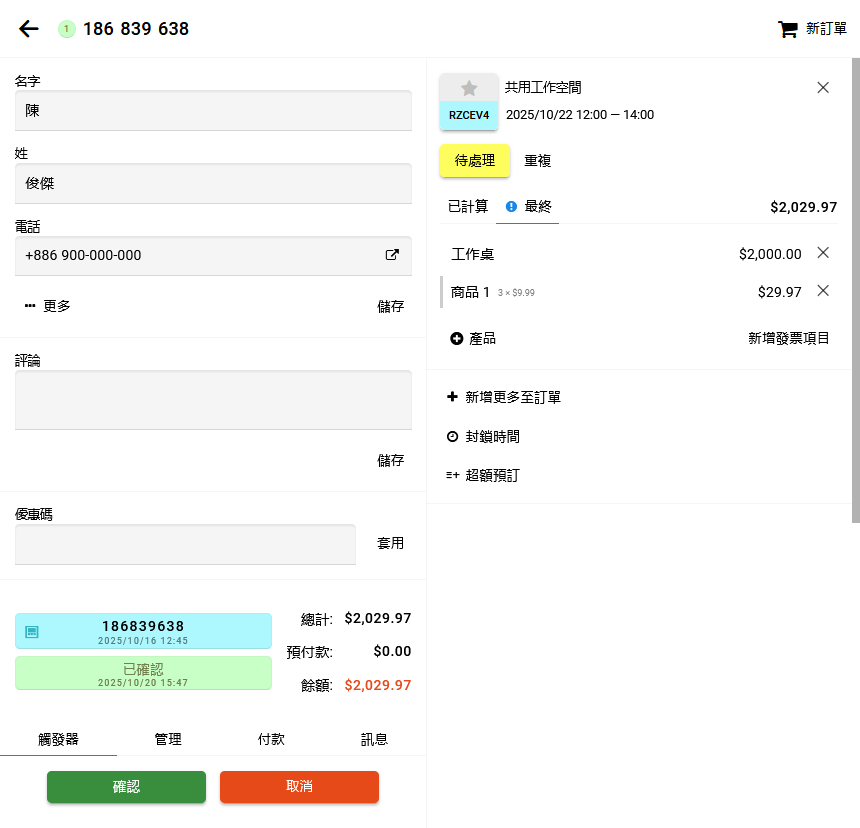Open the 付款 tab
Screen dimensions: 860x828
point(271,739)
